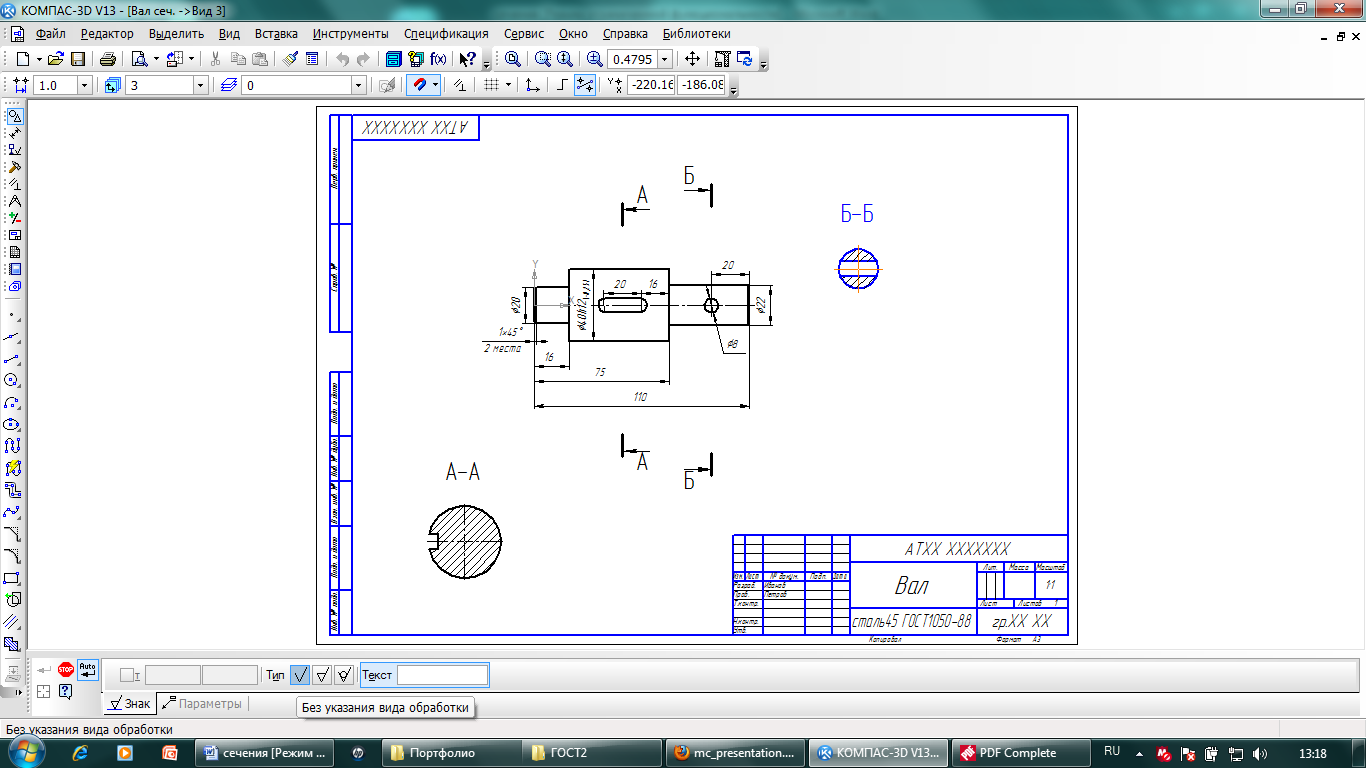The width and height of the screenshot is (1366, 768).
Task: Open the document manager icon
Action: pos(394,59)
